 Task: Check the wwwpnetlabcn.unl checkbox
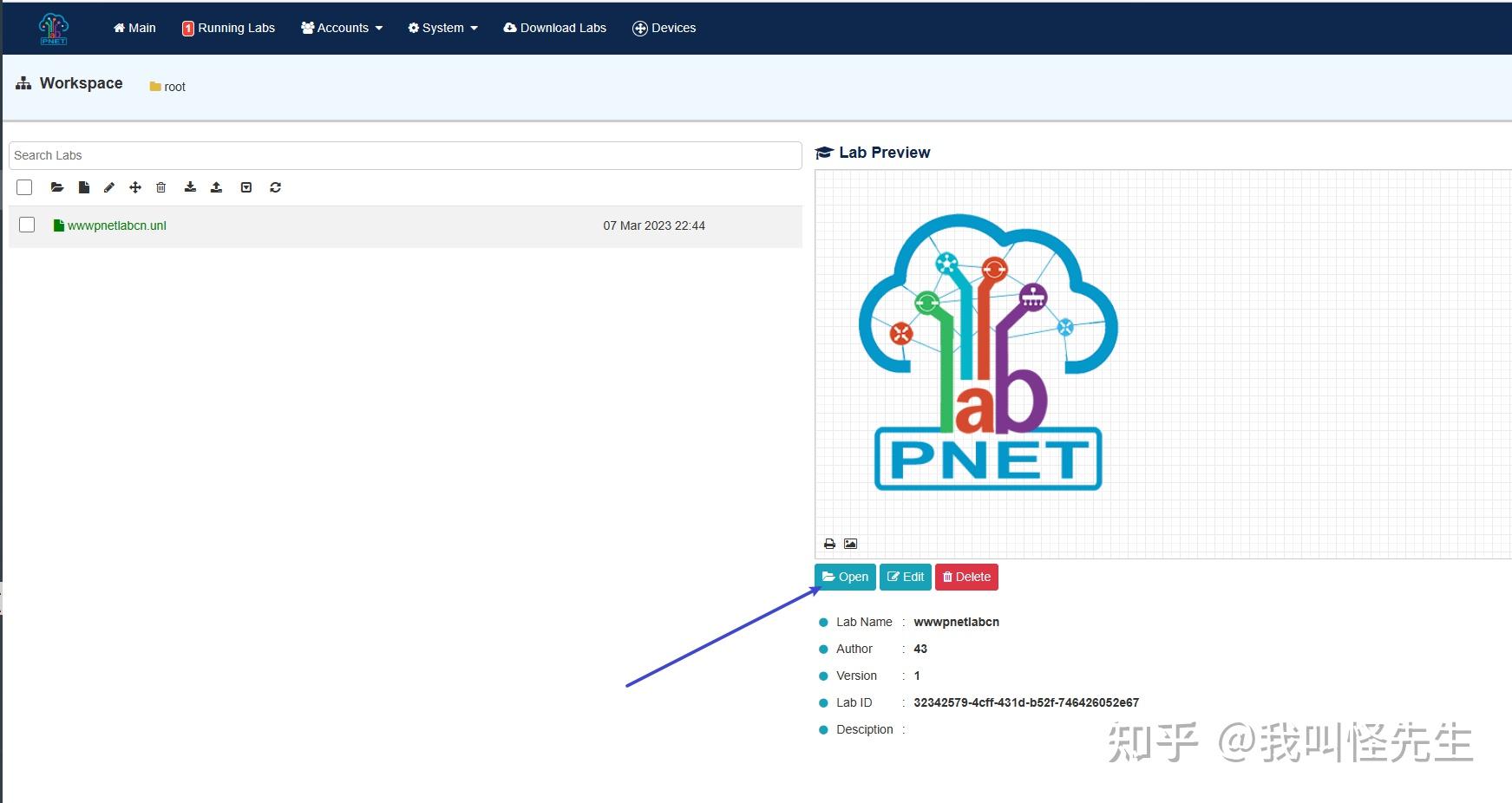(27, 225)
